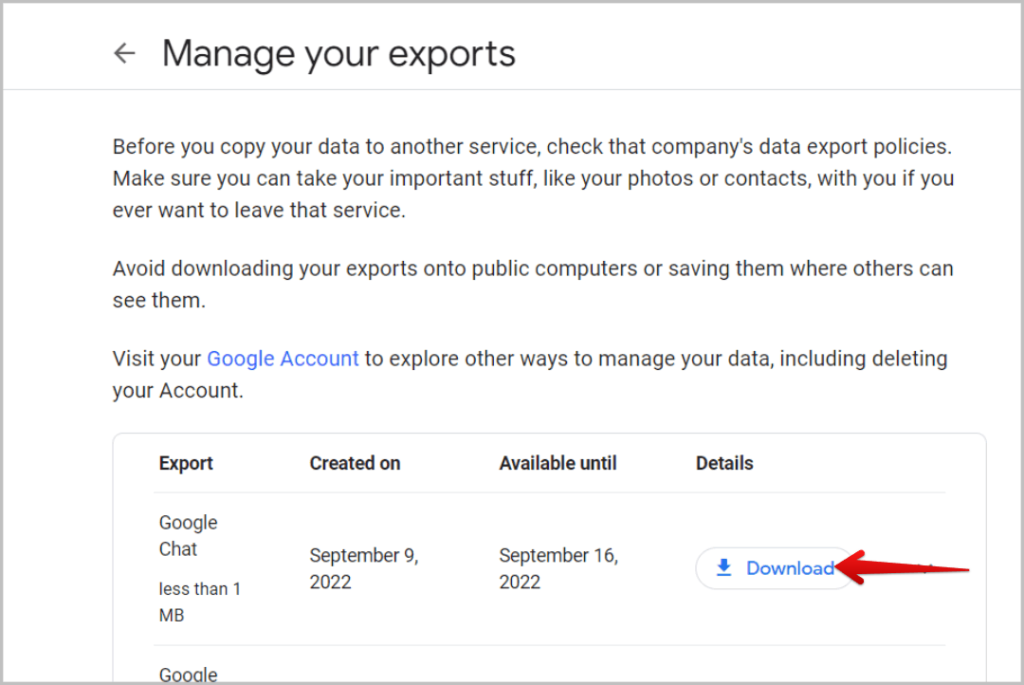Download the Google Chat export
The height and width of the screenshot is (685, 1024).
pyautogui.click(x=775, y=568)
